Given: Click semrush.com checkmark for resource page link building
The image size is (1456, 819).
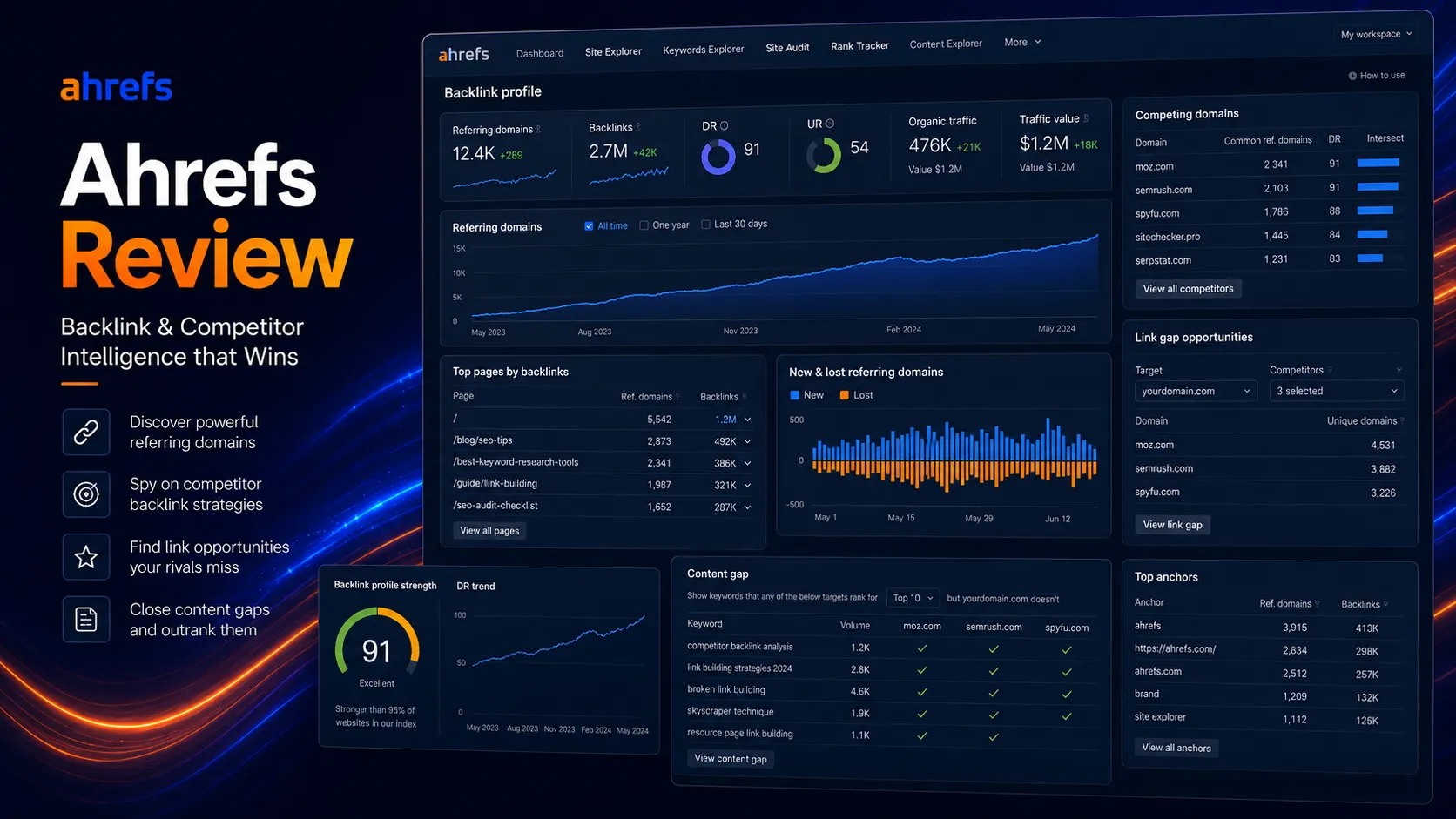Looking at the screenshot, I should tap(994, 737).
